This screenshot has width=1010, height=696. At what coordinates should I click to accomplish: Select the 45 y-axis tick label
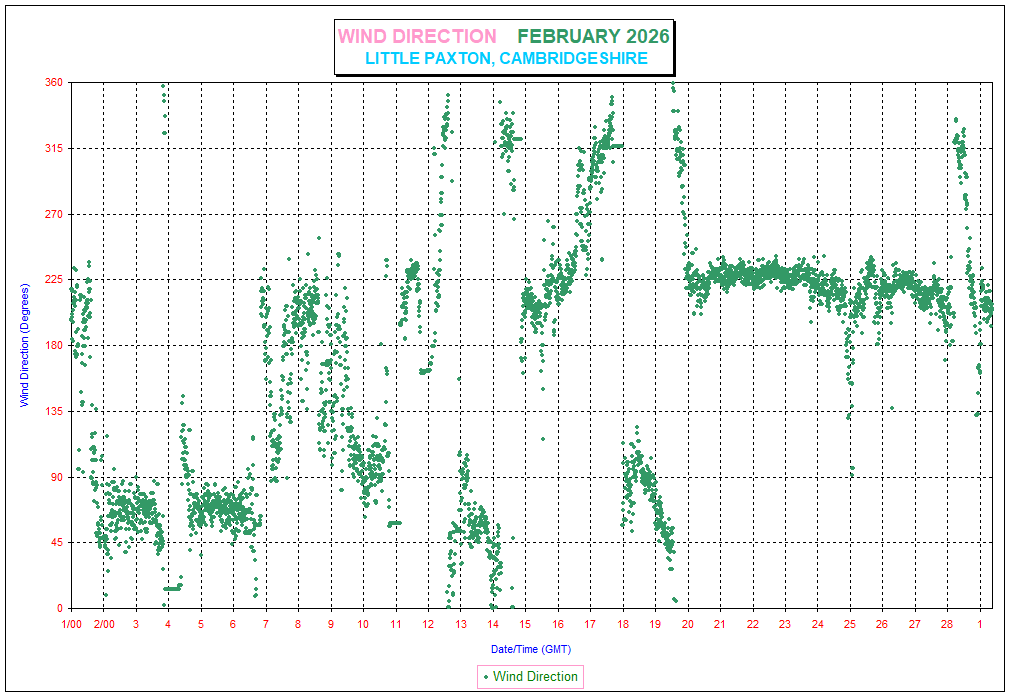[56, 543]
